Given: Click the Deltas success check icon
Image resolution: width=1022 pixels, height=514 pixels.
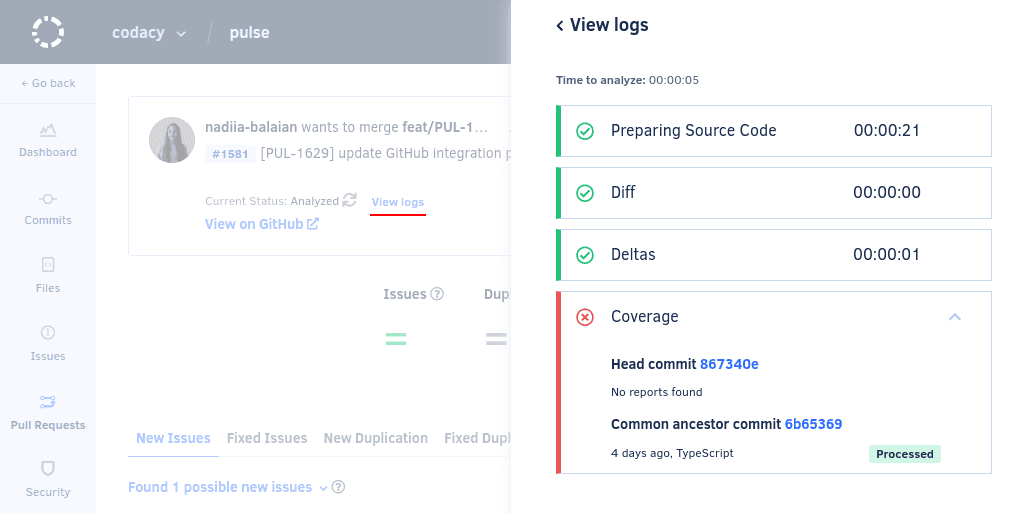Looking at the screenshot, I should 585,255.
